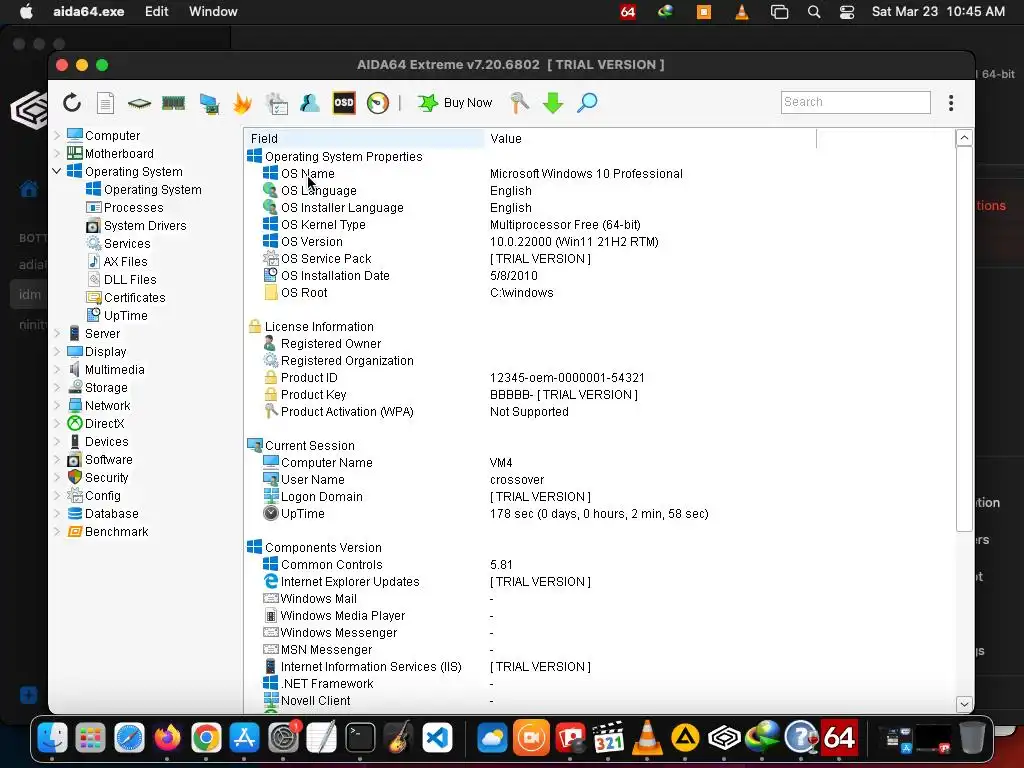Image resolution: width=1024 pixels, height=768 pixels.
Task: Click the Refresh toolbar icon
Action: [x=72, y=103]
